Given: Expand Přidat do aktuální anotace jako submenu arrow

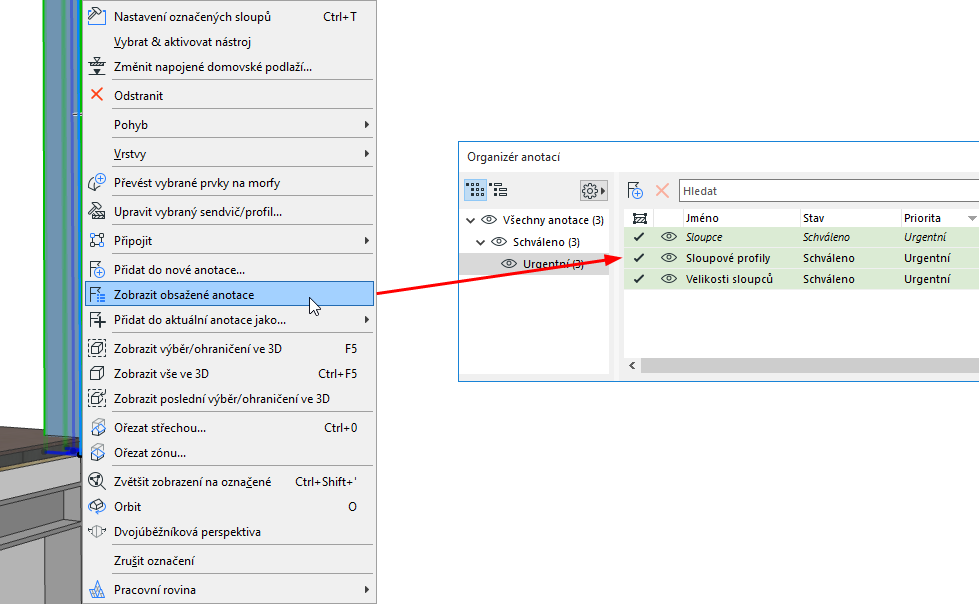Looking at the screenshot, I should (367, 319).
